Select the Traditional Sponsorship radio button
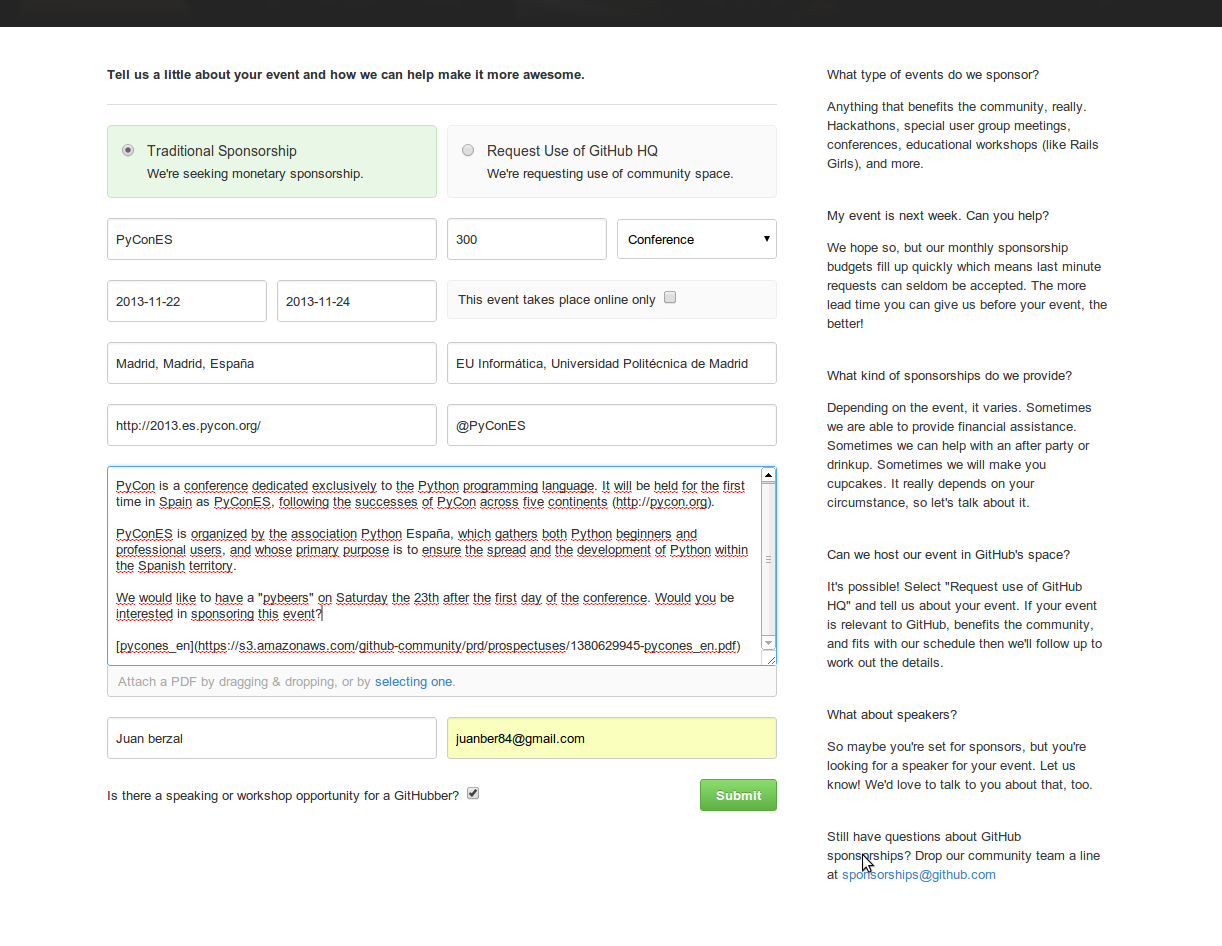Image resolution: width=1222 pixels, height=946 pixels. [128, 151]
